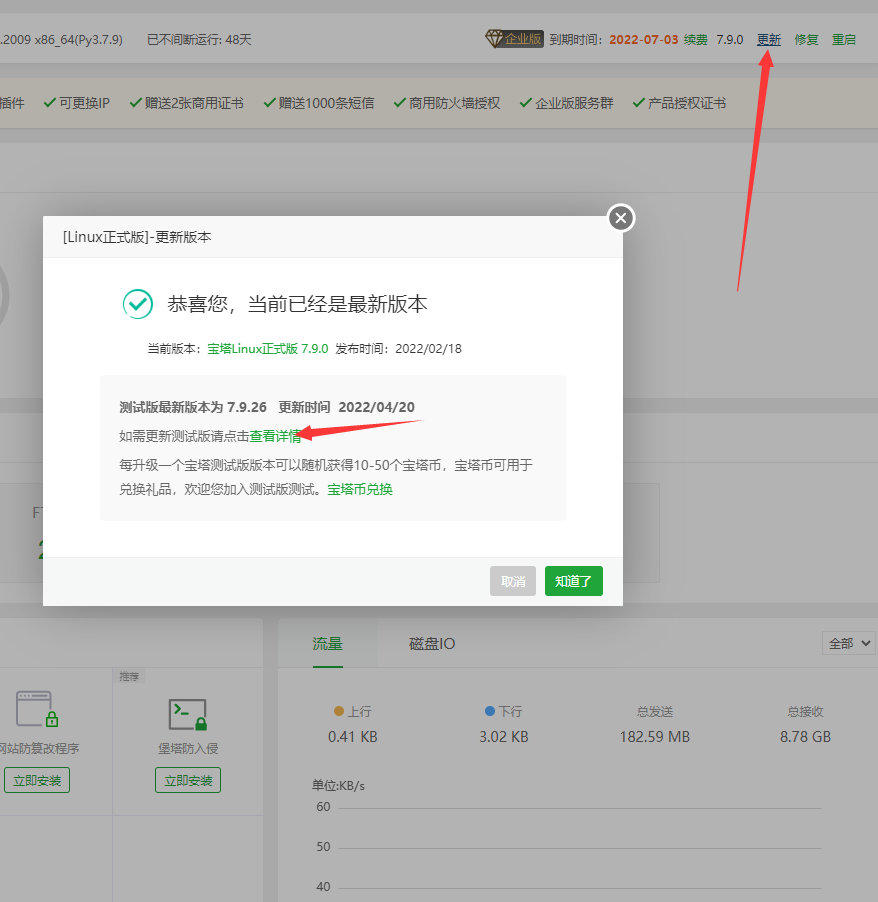Image resolution: width=878 pixels, height=902 pixels.
Task: Click the 测试版最新版本为 7.9.26 text
Action: tap(193, 407)
